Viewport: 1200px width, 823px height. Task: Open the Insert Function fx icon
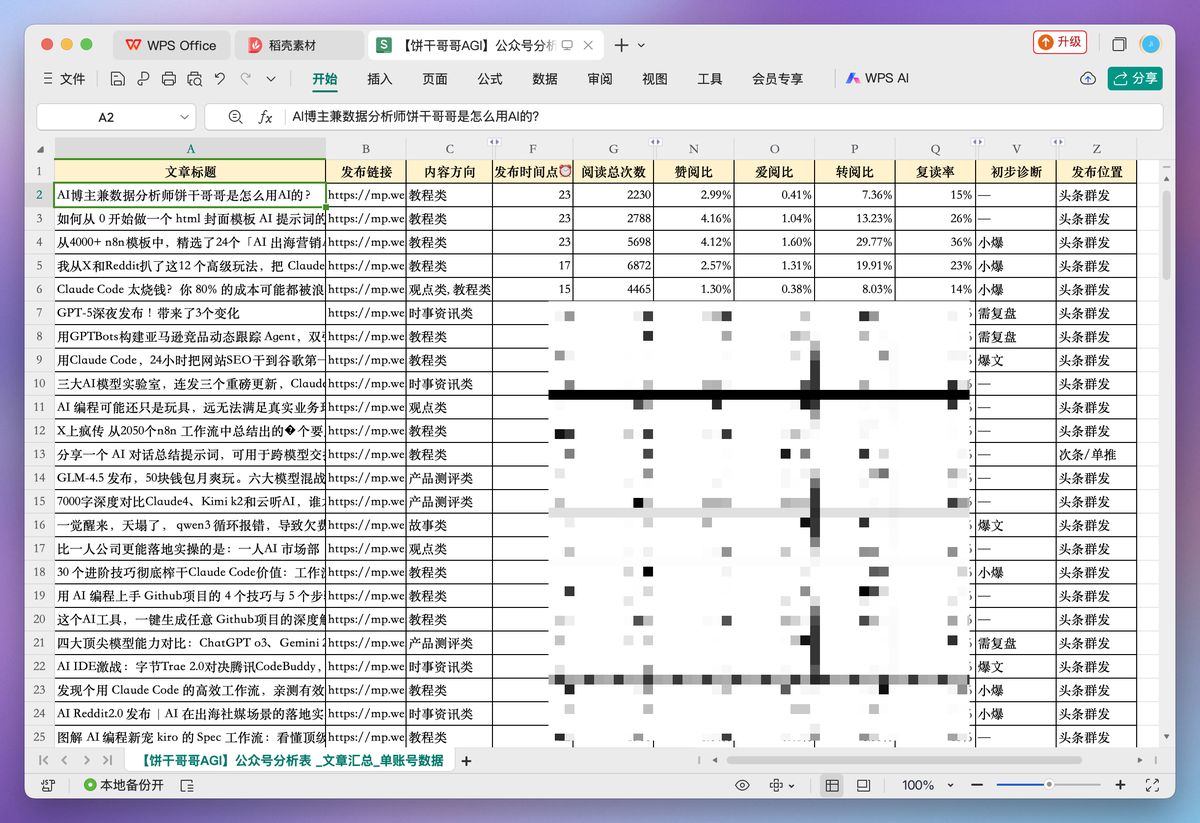(x=265, y=117)
